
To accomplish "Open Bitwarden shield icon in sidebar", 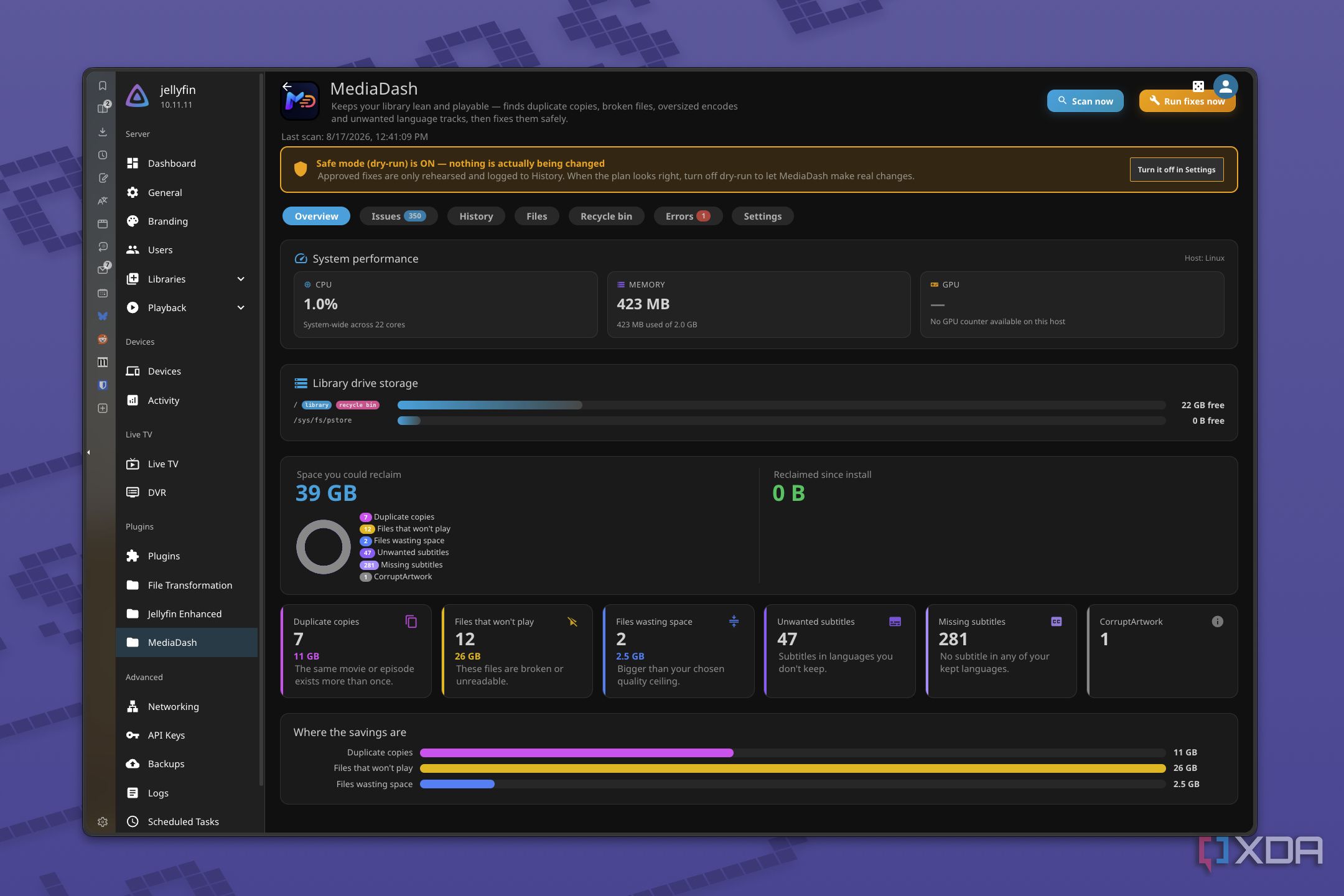I will tap(103, 385).
